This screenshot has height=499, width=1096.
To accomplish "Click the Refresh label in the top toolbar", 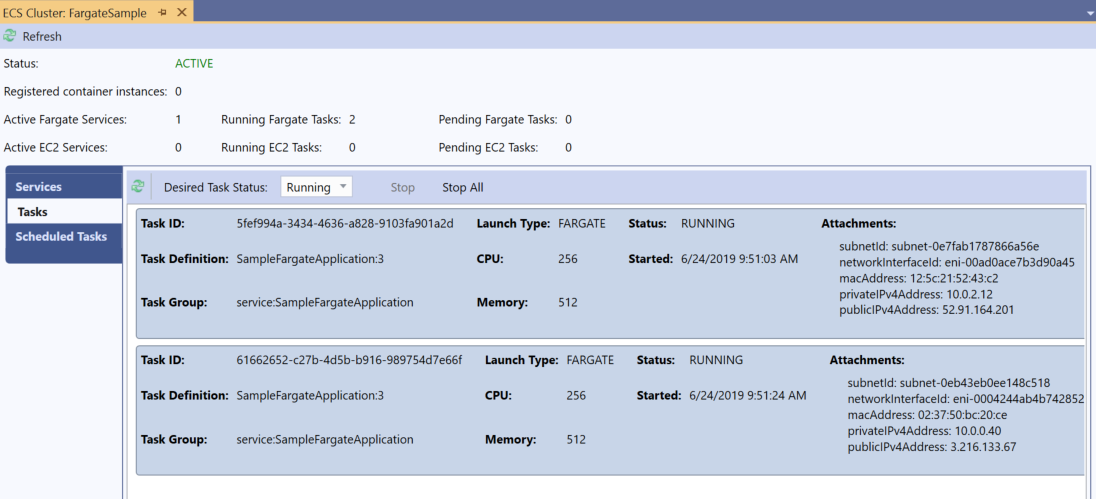I will tap(42, 36).
